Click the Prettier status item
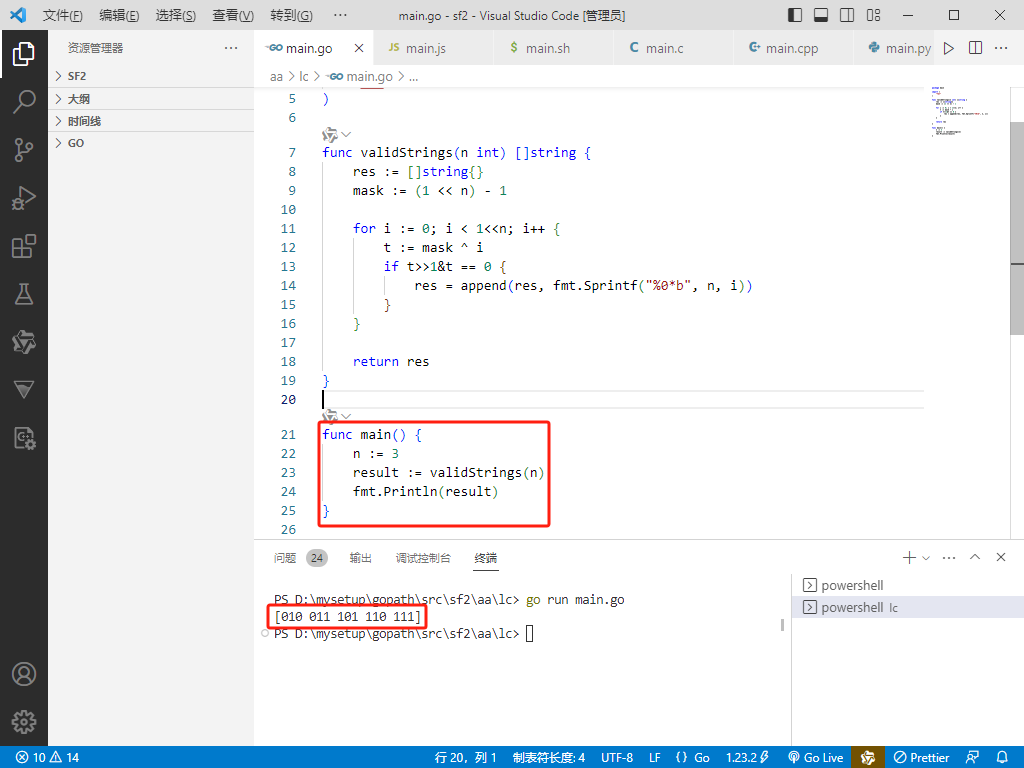 pyautogui.click(x=921, y=757)
